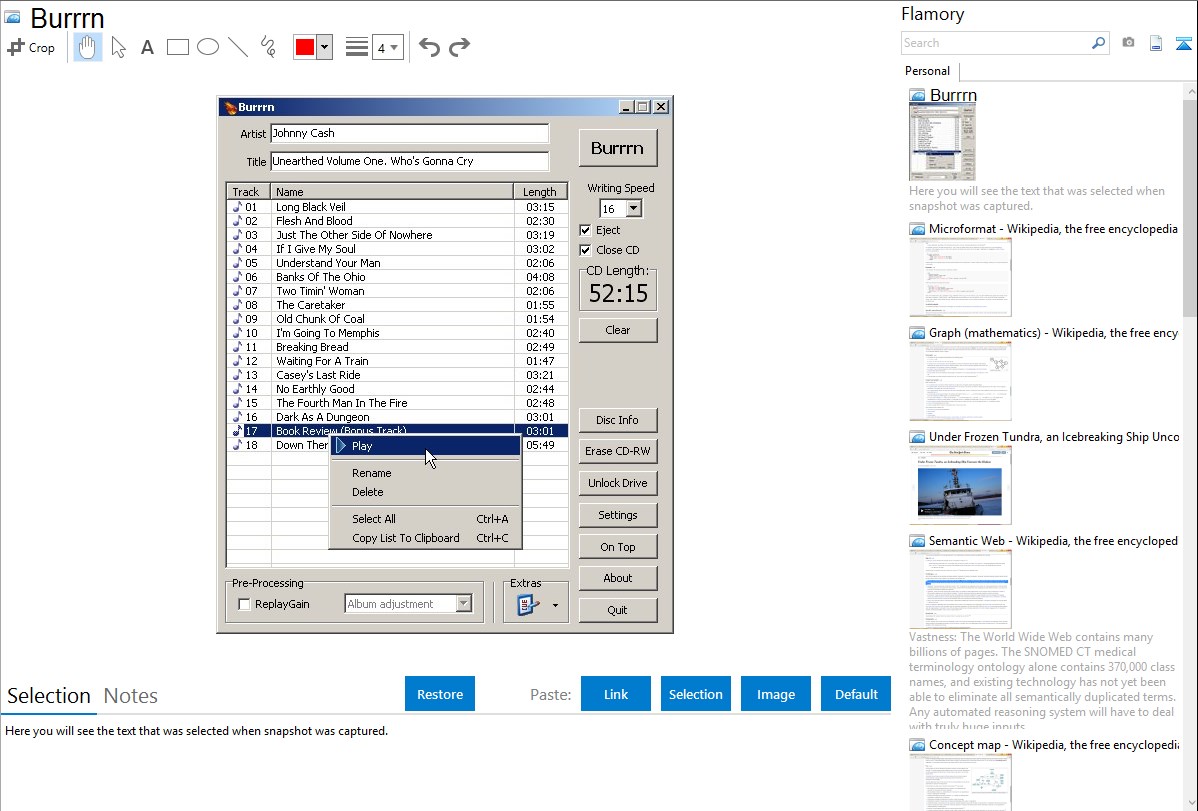Open the Graph (mathematics) snapshot thumbnail
This screenshot has width=1198, height=811.
[x=960, y=381]
